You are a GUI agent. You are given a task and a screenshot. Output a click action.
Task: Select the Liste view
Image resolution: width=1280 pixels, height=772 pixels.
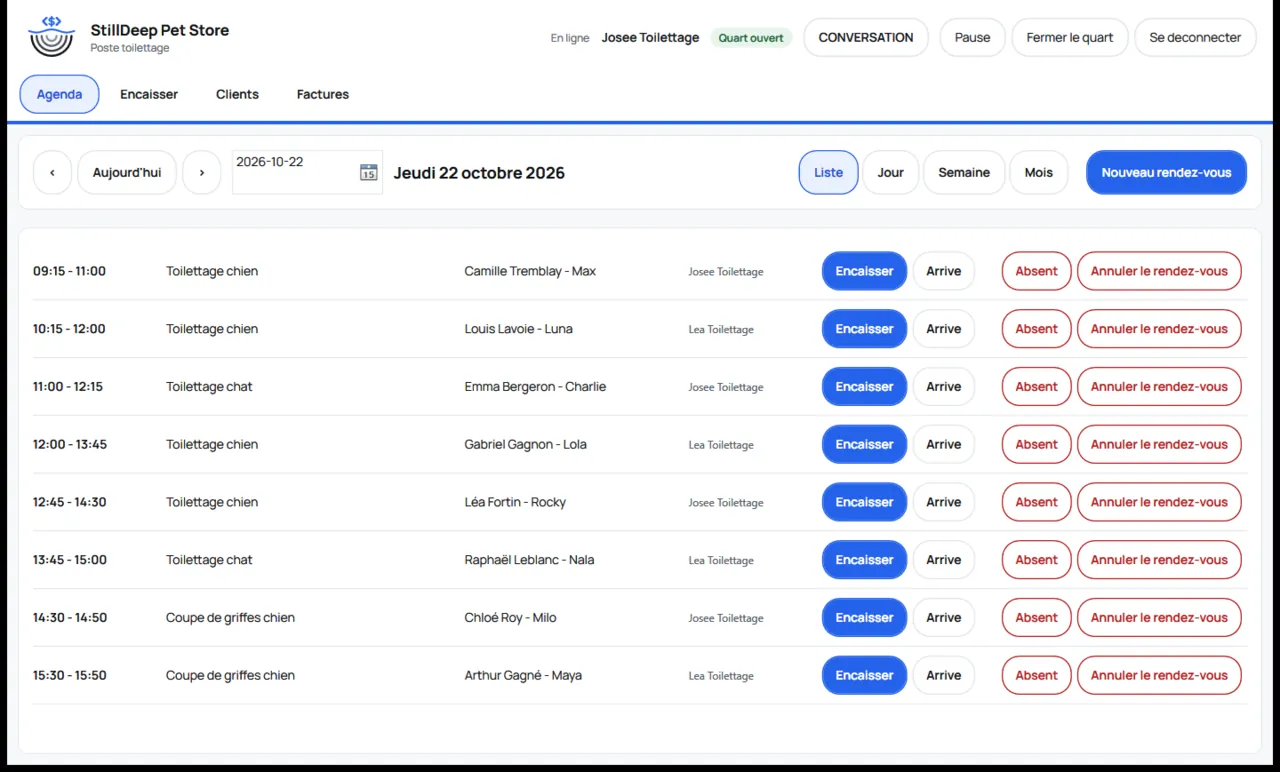click(x=828, y=172)
